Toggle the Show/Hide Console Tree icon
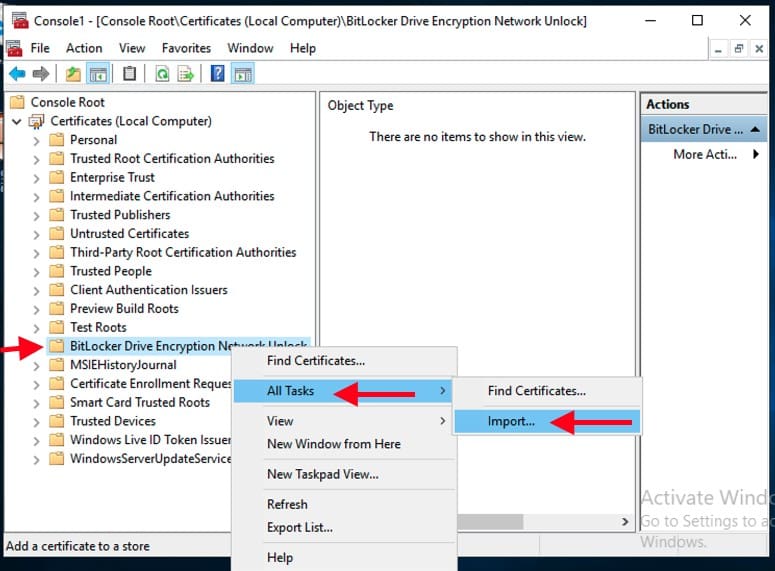The height and width of the screenshot is (571, 775). [x=98, y=74]
